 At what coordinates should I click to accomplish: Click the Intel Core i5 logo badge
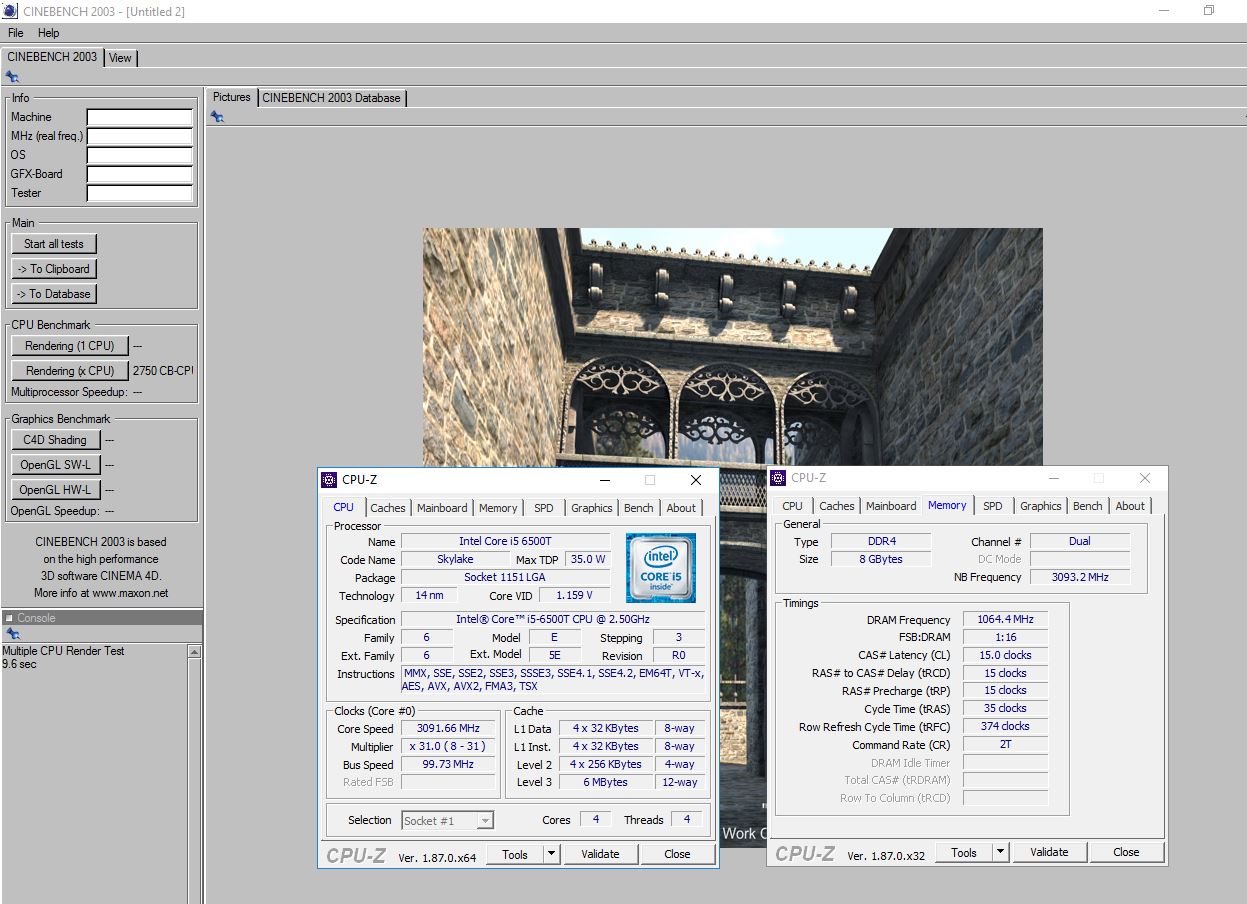[661, 568]
